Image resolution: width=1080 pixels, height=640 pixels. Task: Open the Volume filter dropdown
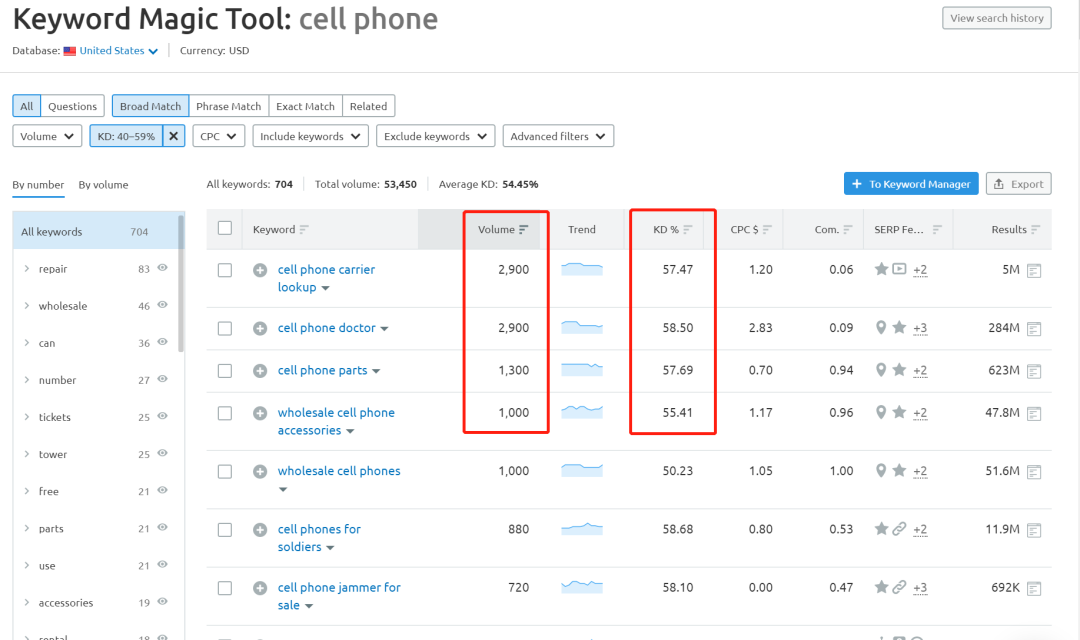pos(47,136)
